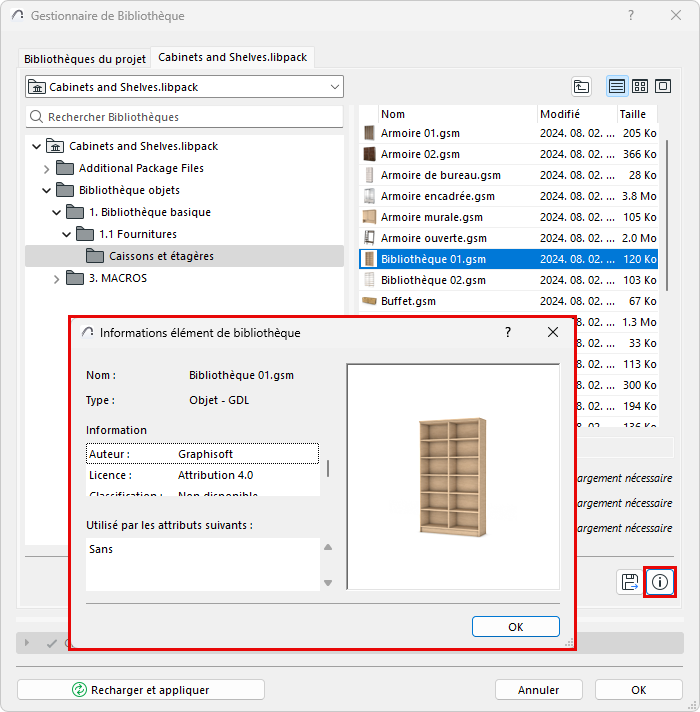Image resolution: width=700 pixels, height=712 pixels.
Task: Click down arrow of attributes list
Action: [328, 583]
